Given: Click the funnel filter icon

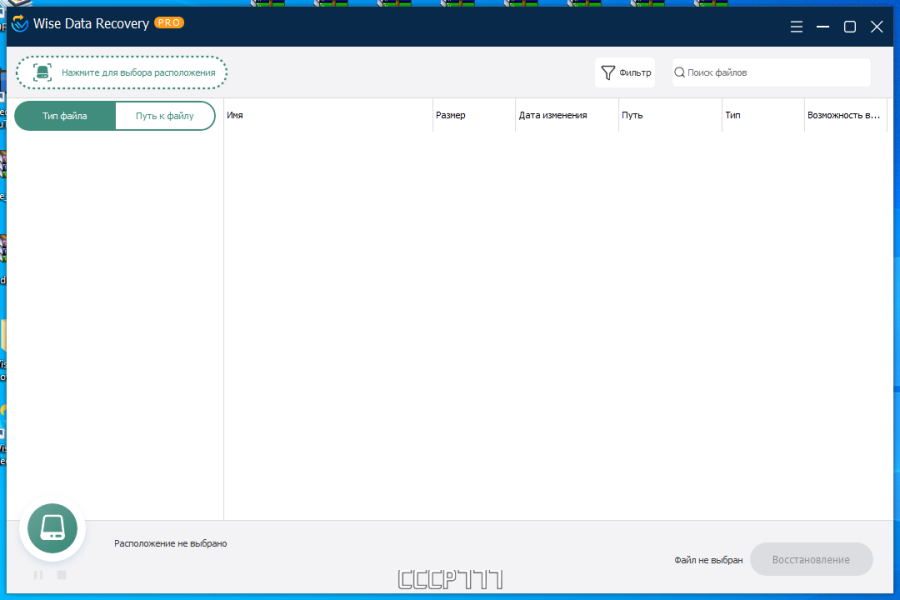Looking at the screenshot, I should pyautogui.click(x=607, y=73).
